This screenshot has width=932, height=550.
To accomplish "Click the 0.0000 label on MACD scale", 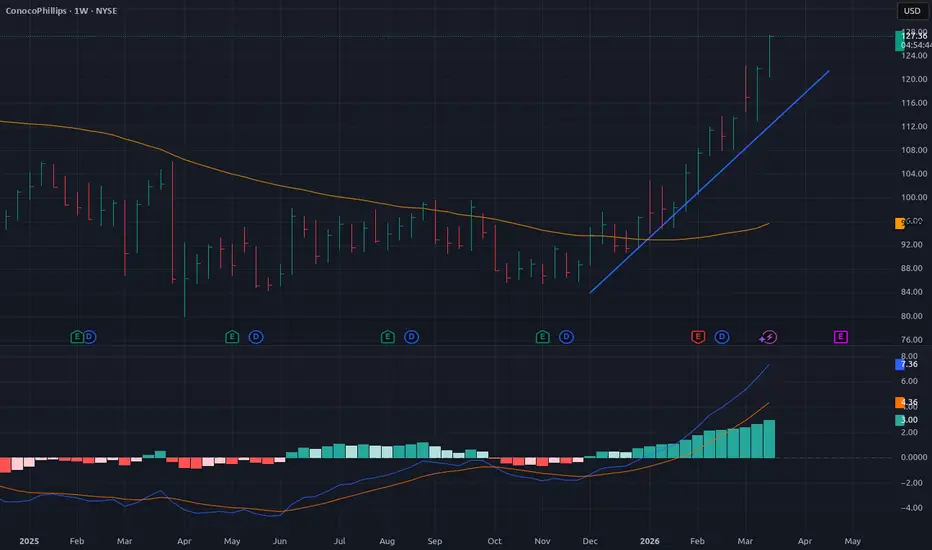I will pos(914,457).
